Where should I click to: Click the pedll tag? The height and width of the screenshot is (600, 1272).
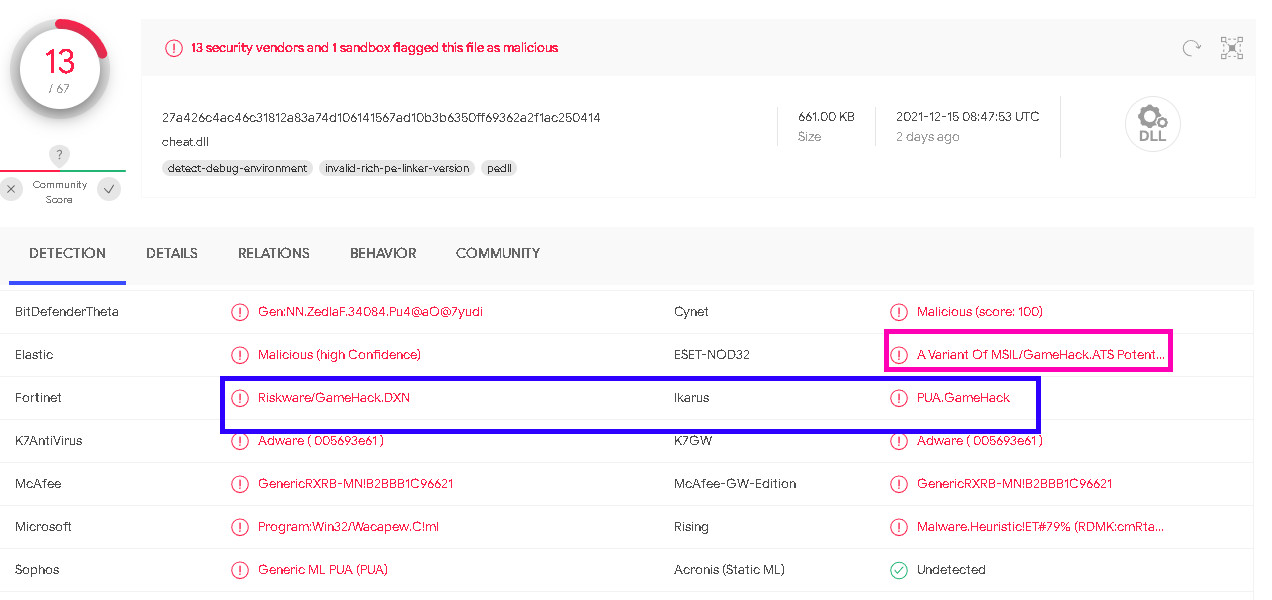click(x=499, y=168)
